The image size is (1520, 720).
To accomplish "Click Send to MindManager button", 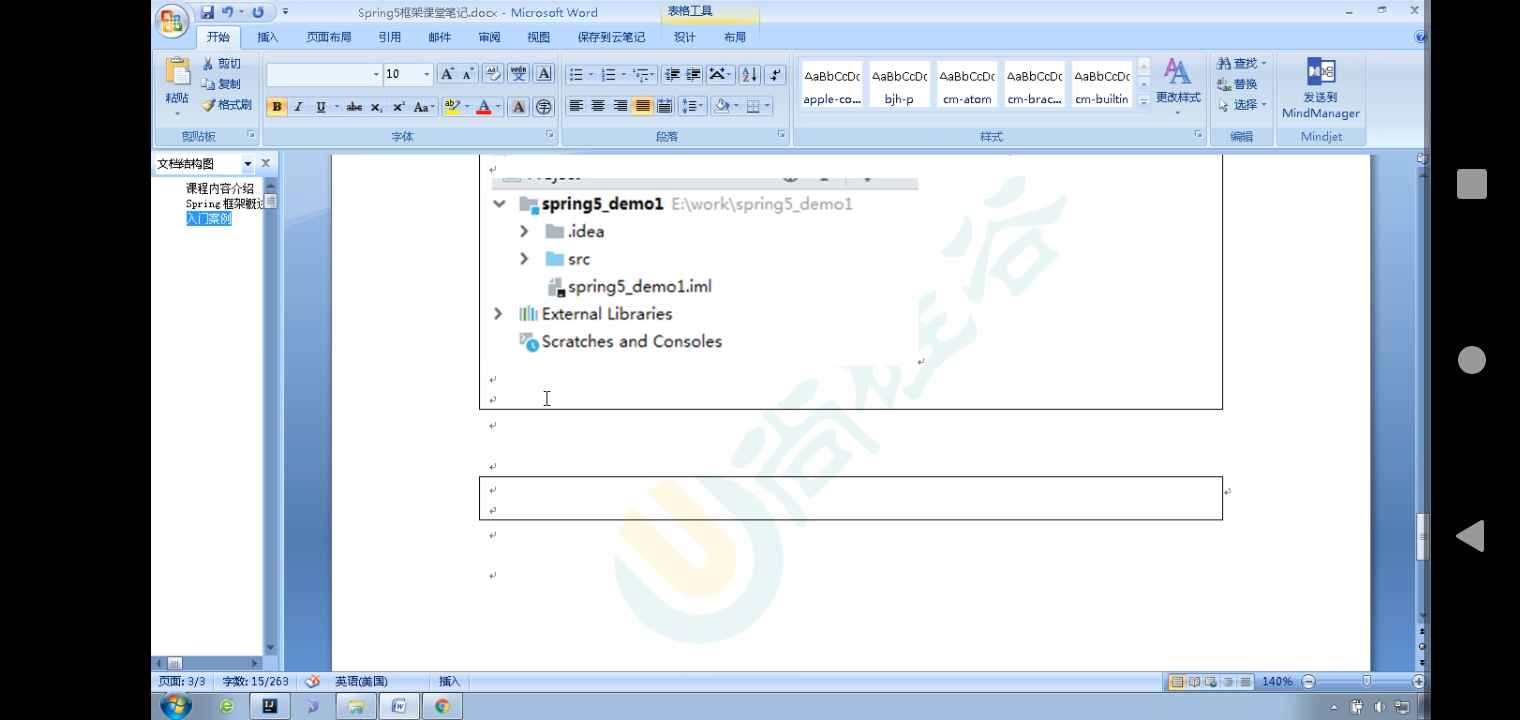I will 1321,88.
